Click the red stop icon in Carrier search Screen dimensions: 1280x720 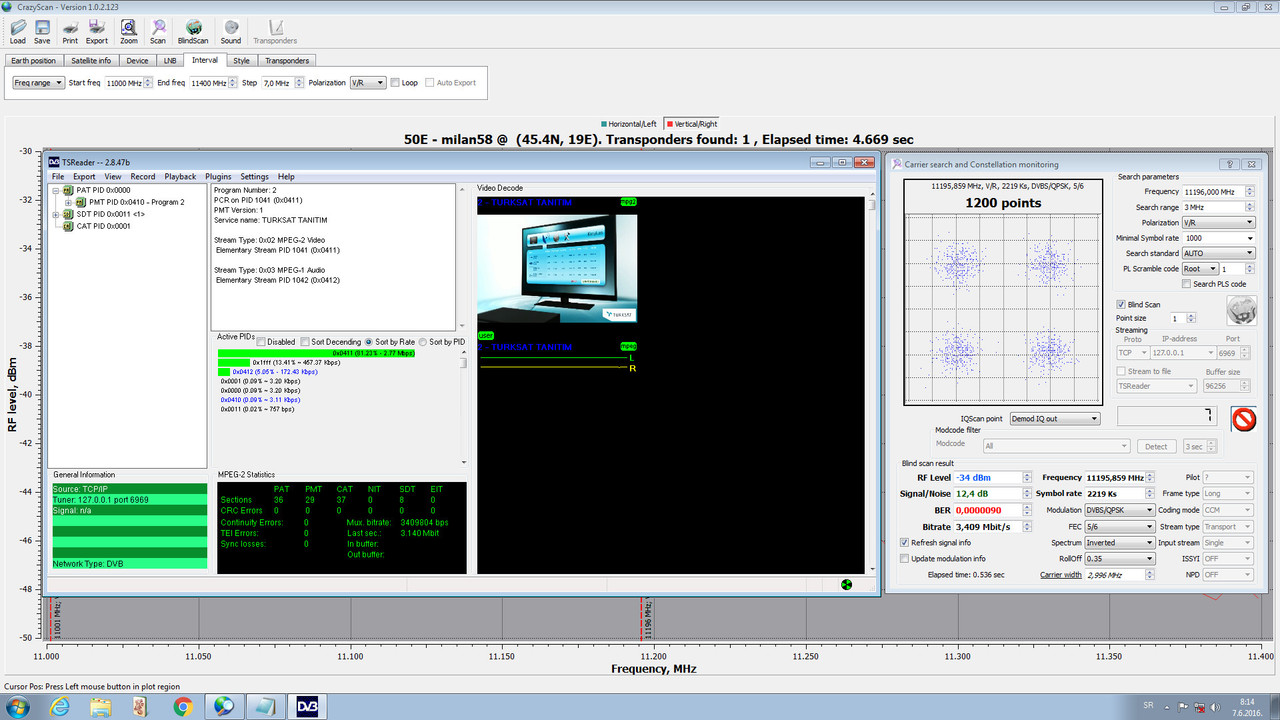pyautogui.click(x=1243, y=418)
